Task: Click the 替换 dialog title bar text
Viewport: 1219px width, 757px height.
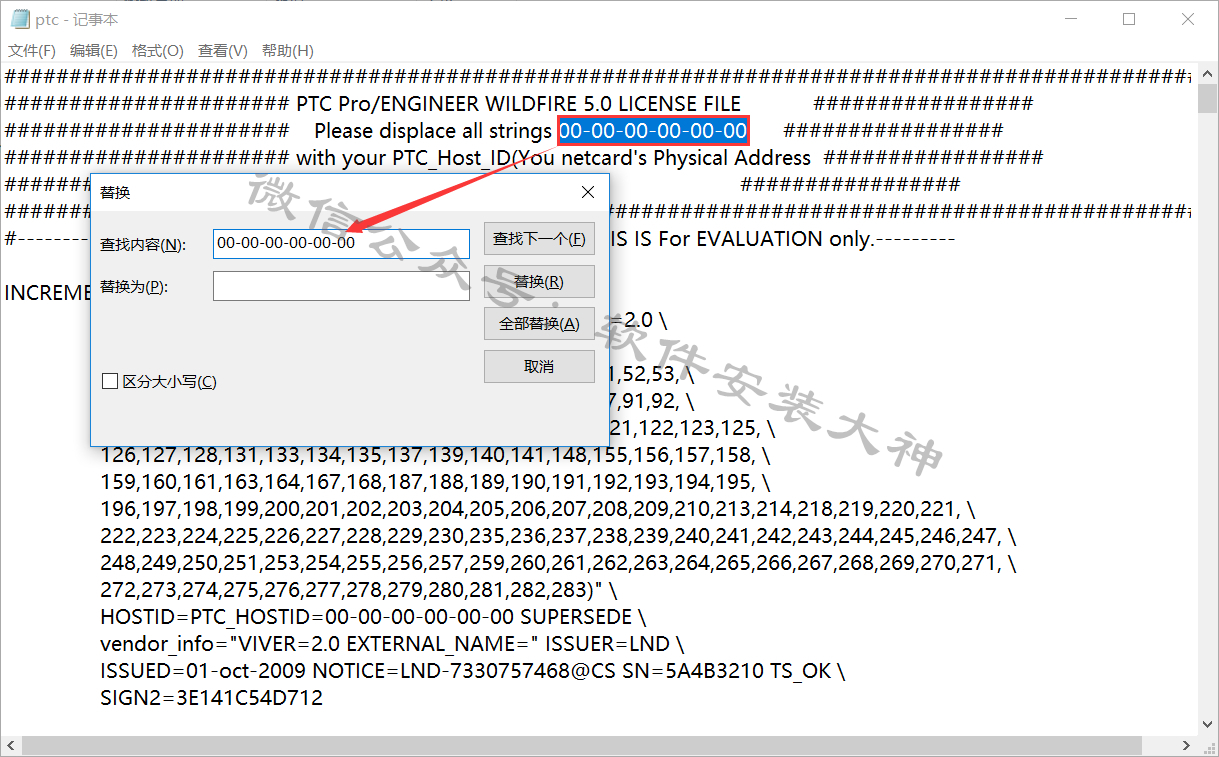Action: coord(115,192)
